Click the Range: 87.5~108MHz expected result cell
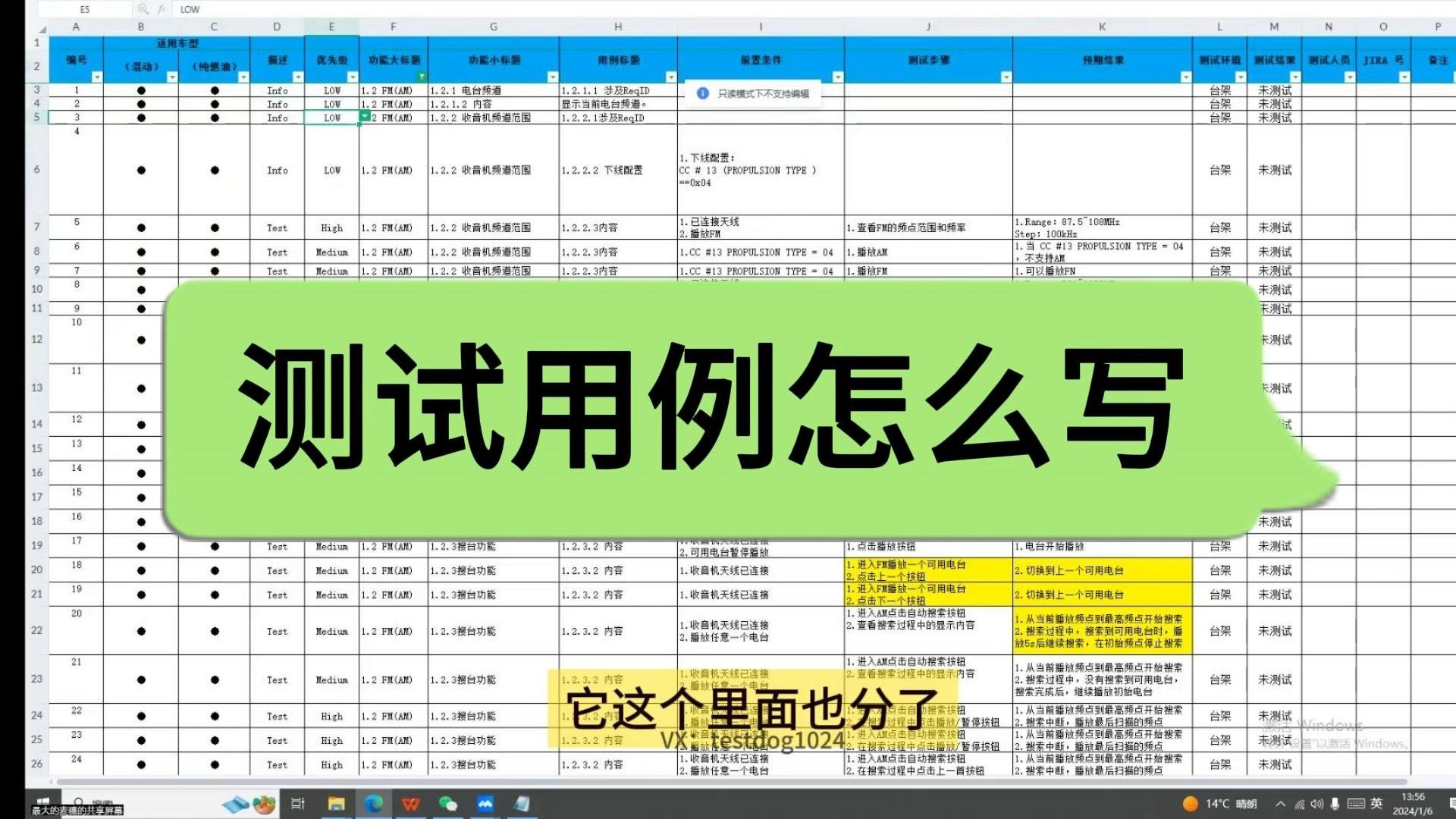Image resolution: width=1456 pixels, height=819 pixels. (x=1103, y=227)
